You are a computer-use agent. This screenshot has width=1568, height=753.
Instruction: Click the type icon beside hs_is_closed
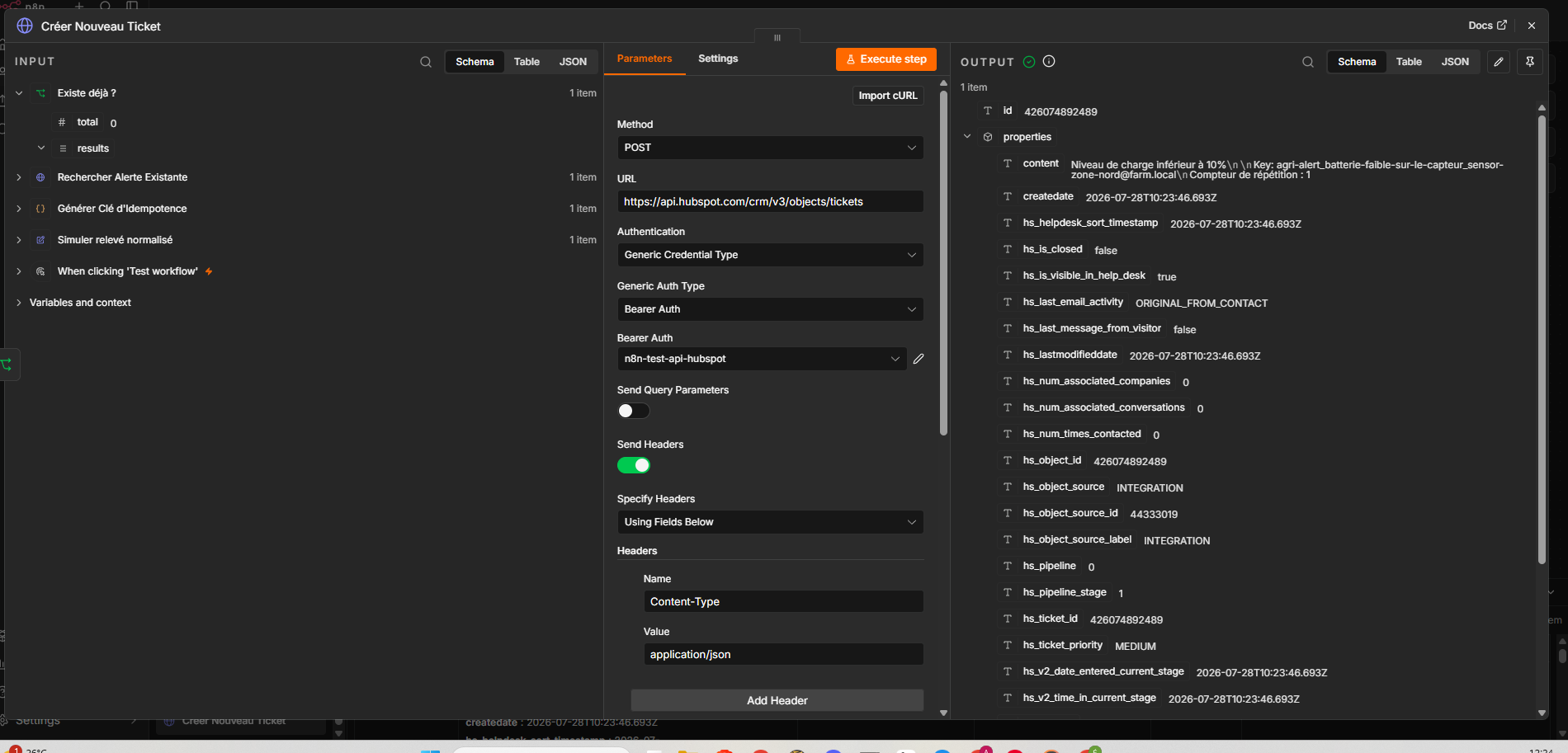(x=1008, y=249)
